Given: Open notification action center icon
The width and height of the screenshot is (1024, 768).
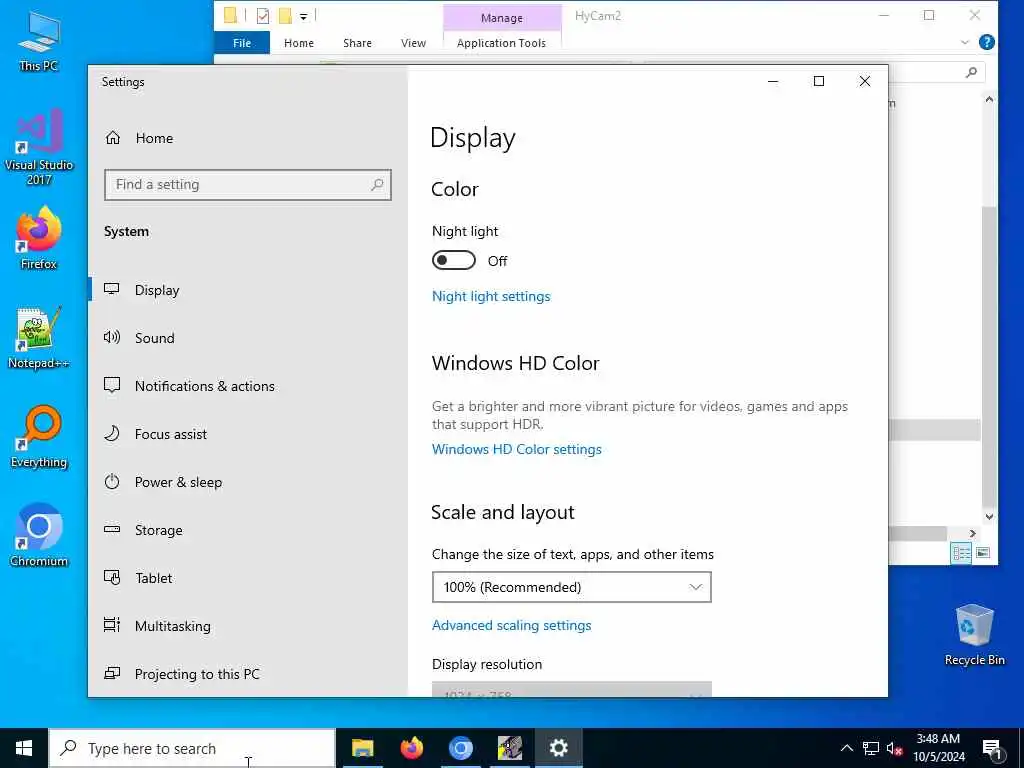Looking at the screenshot, I should pos(992,749).
